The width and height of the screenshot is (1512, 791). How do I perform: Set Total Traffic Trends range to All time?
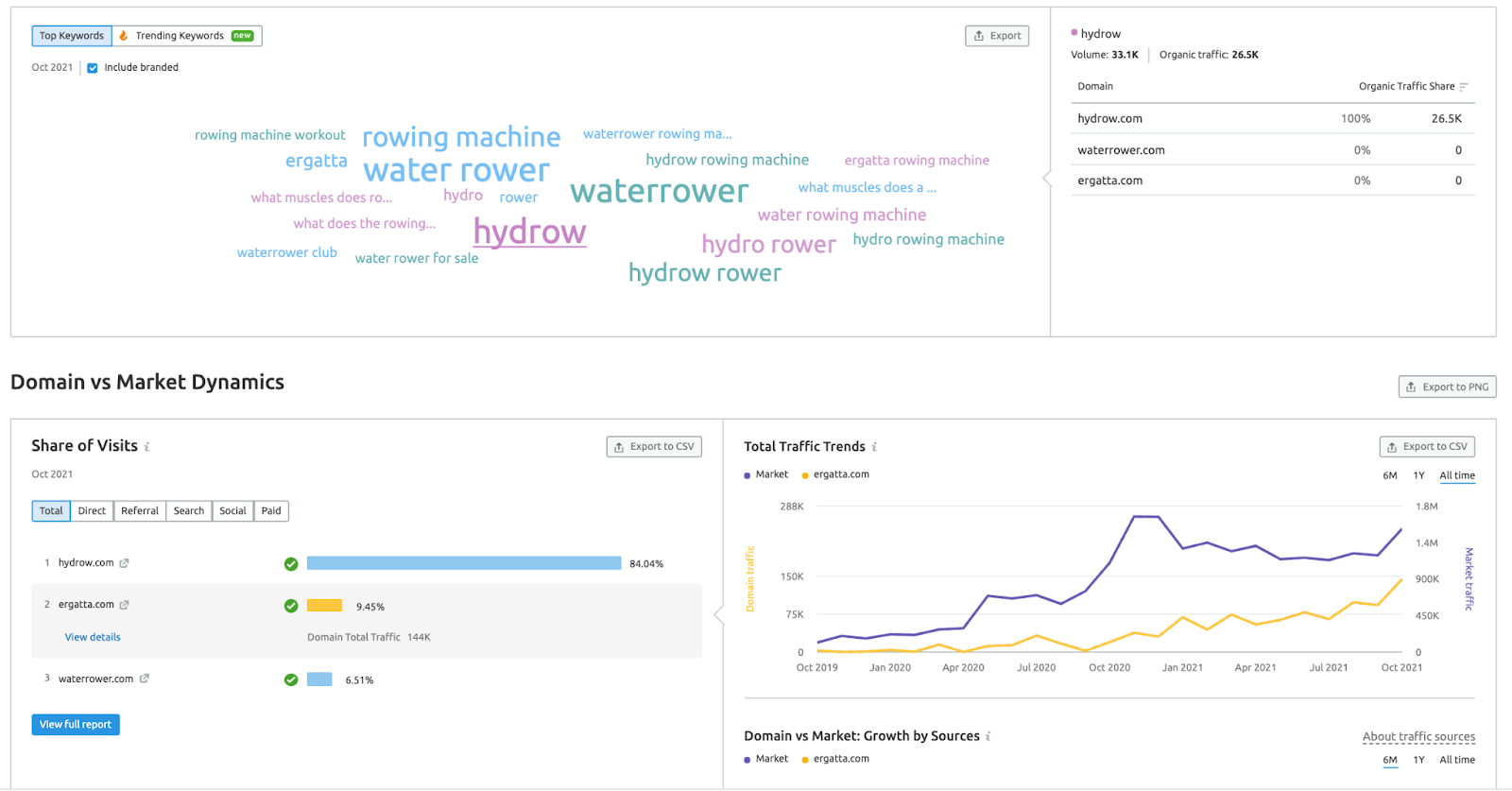coord(1457,475)
